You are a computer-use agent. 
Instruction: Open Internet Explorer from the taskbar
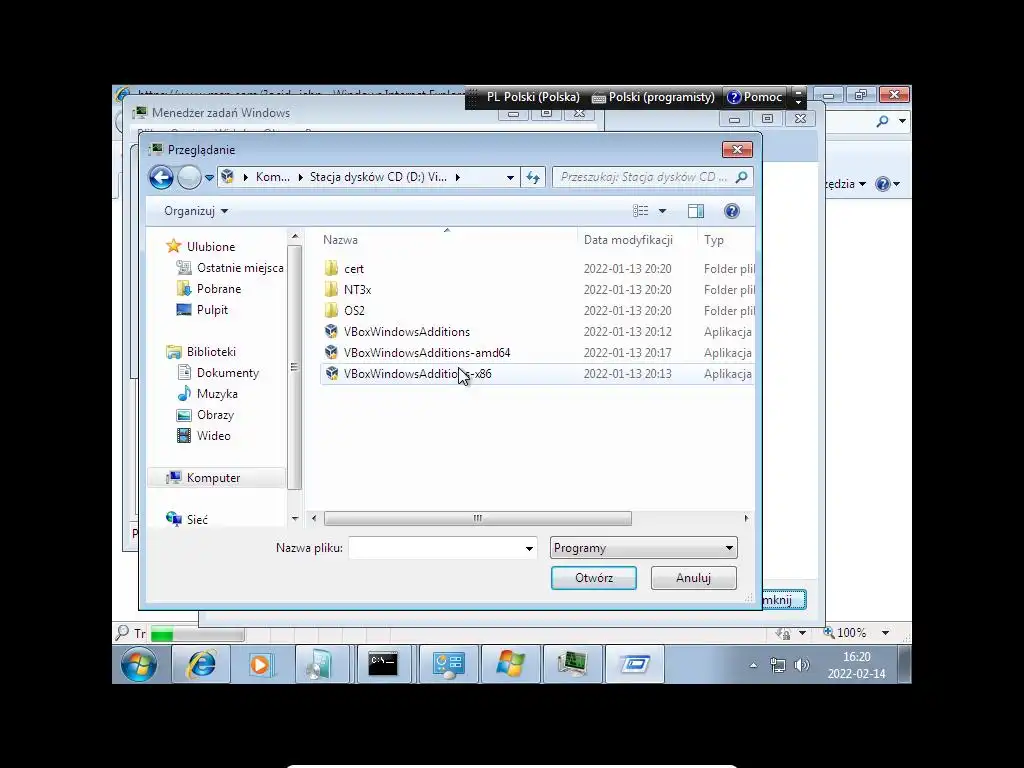click(201, 665)
